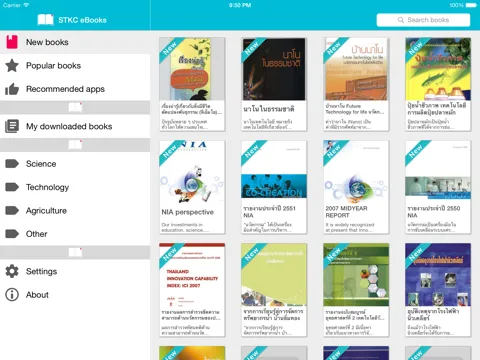Tap the 9:50 PM clock

[240, 5]
